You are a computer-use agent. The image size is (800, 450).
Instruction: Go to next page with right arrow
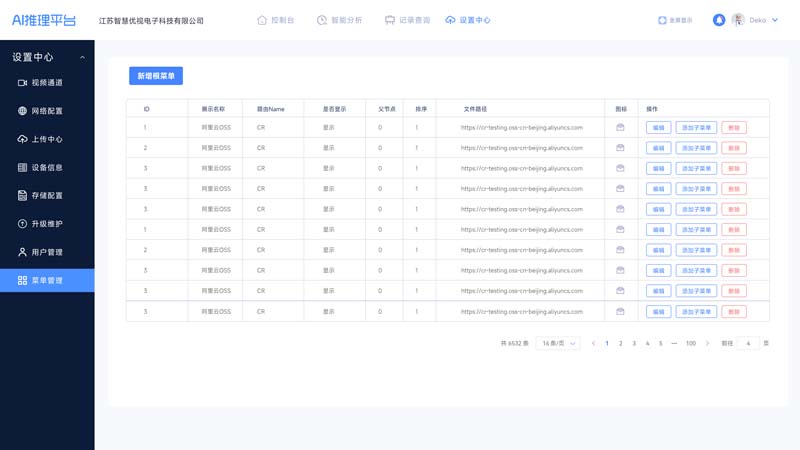(708, 343)
